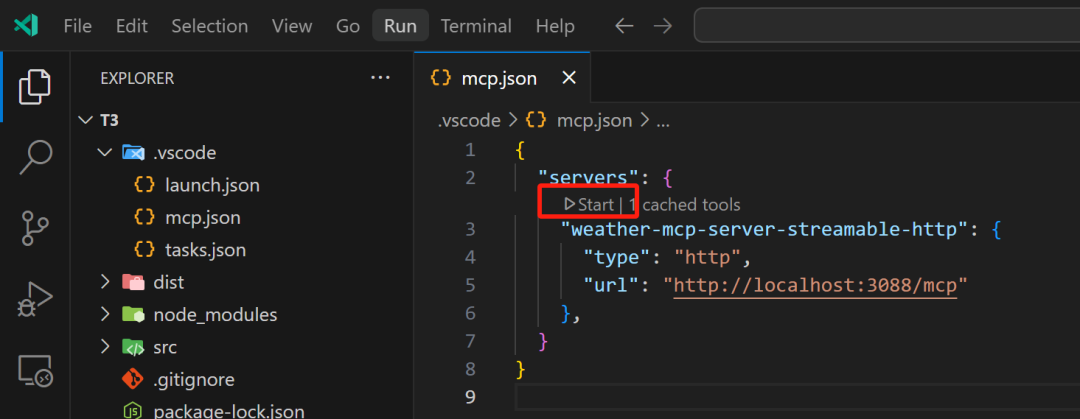Open the Run and Debug view
Viewport: 1080px width, 419px height.
click(x=34, y=300)
